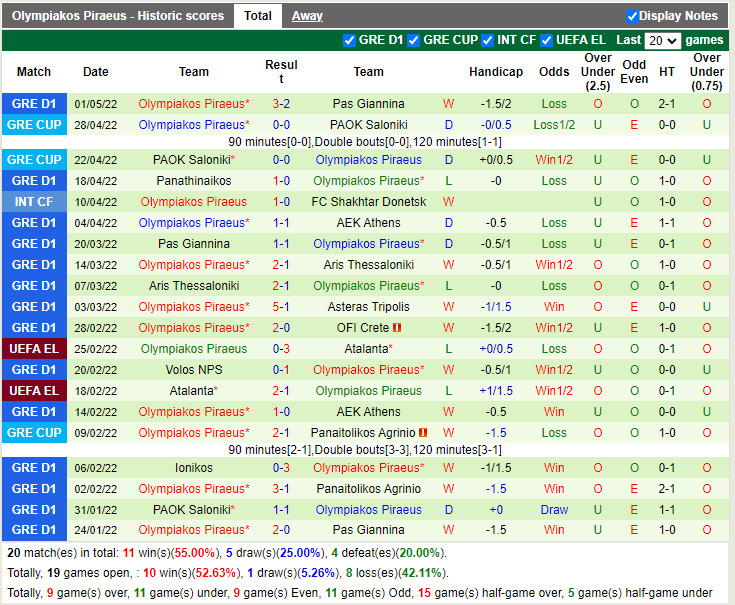
Task: Click the UEFA EL badge on the 18/02/22 row
Action: click(x=34, y=391)
